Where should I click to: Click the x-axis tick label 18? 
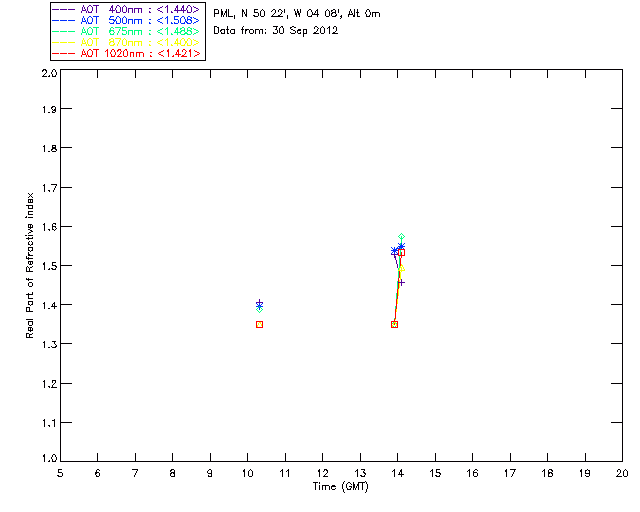[548, 473]
